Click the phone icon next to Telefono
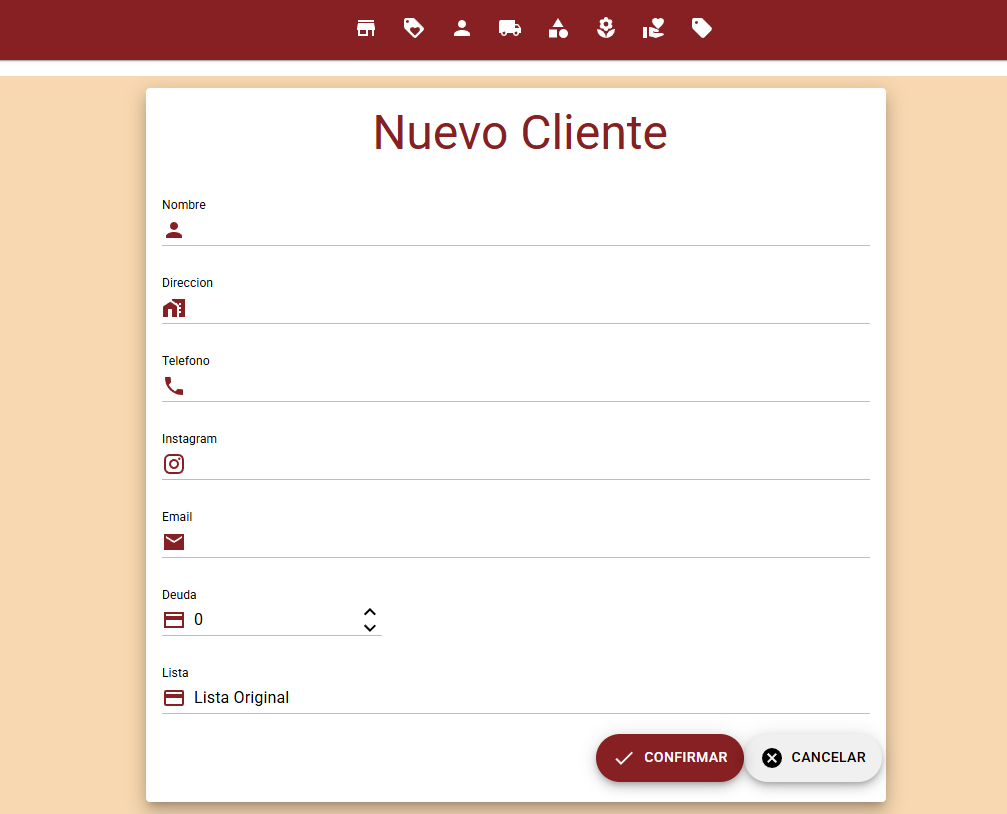This screenshot has height=814, width=1007. coord(173,386)
